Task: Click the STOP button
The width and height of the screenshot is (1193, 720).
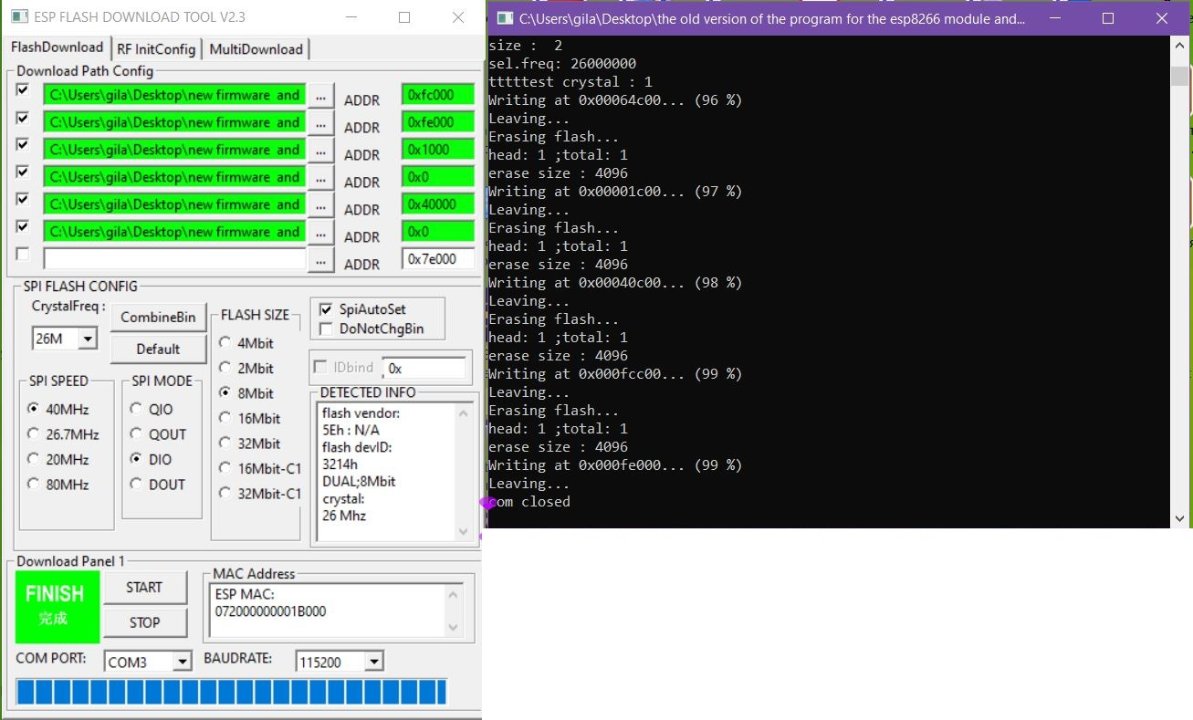Action: 145,623
